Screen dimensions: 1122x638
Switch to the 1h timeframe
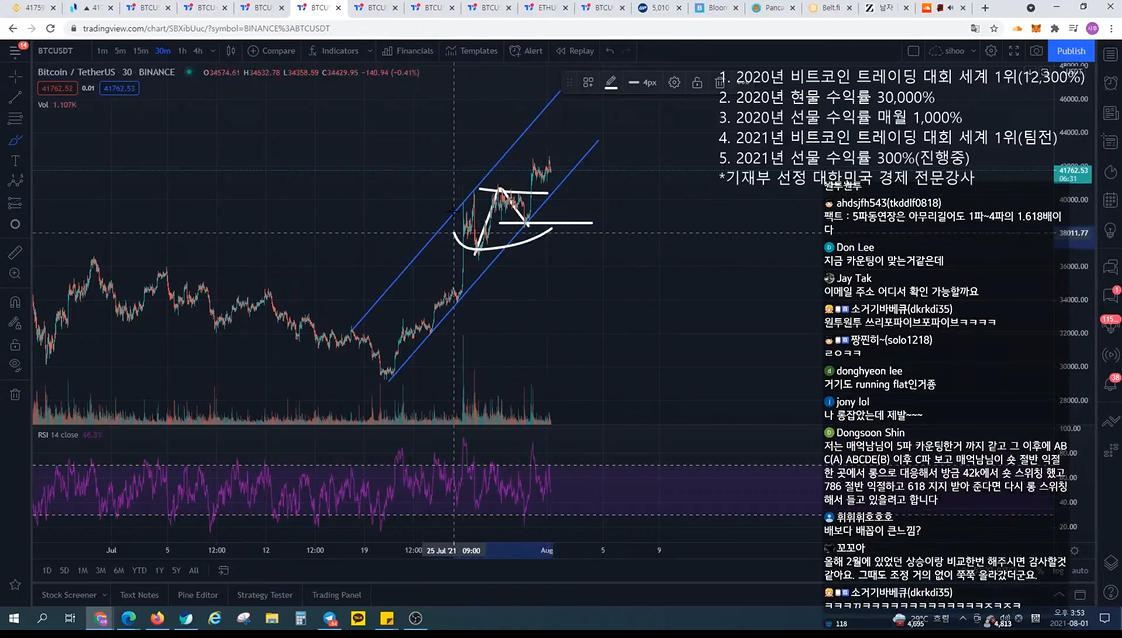[x=182, y=51]
